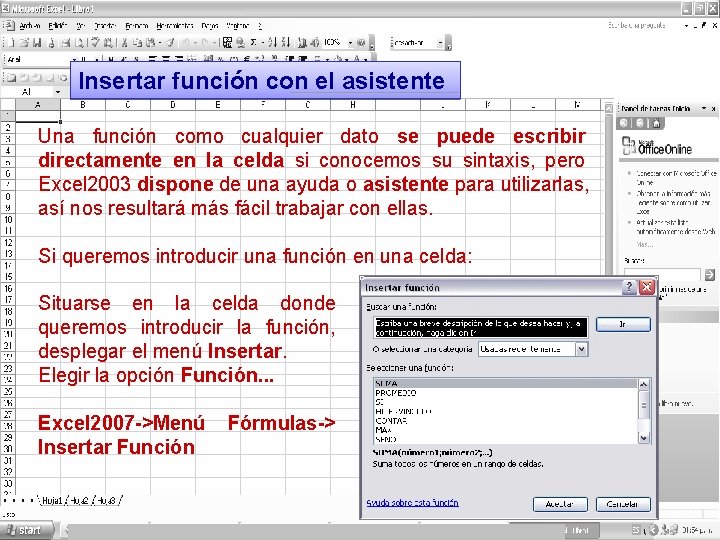The image size is (720, 540).
Task: Select column header B
Action: click(x=83, y=105)
